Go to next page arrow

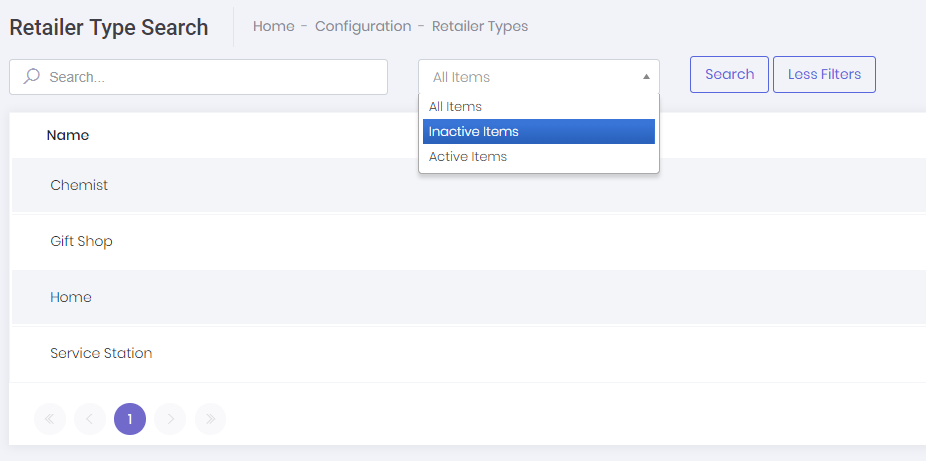coord(170,419)
